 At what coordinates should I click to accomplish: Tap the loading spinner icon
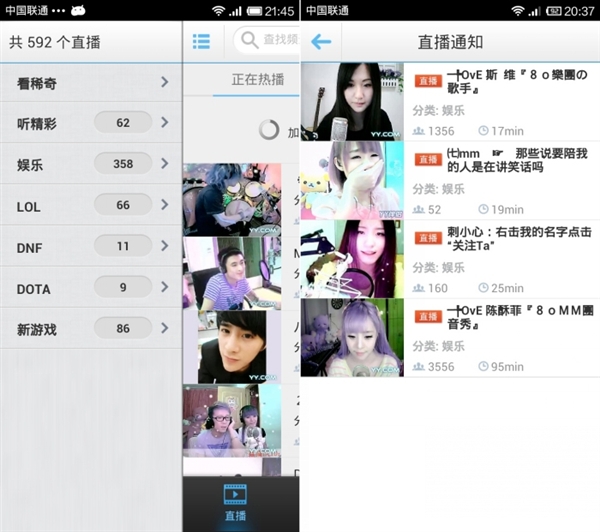click(x=269, y=130)
